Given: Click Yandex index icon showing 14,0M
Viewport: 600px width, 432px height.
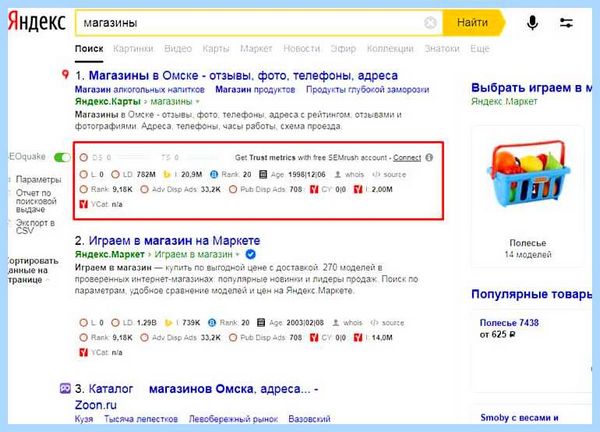Looking at the screenshot, I should [358, 337].
